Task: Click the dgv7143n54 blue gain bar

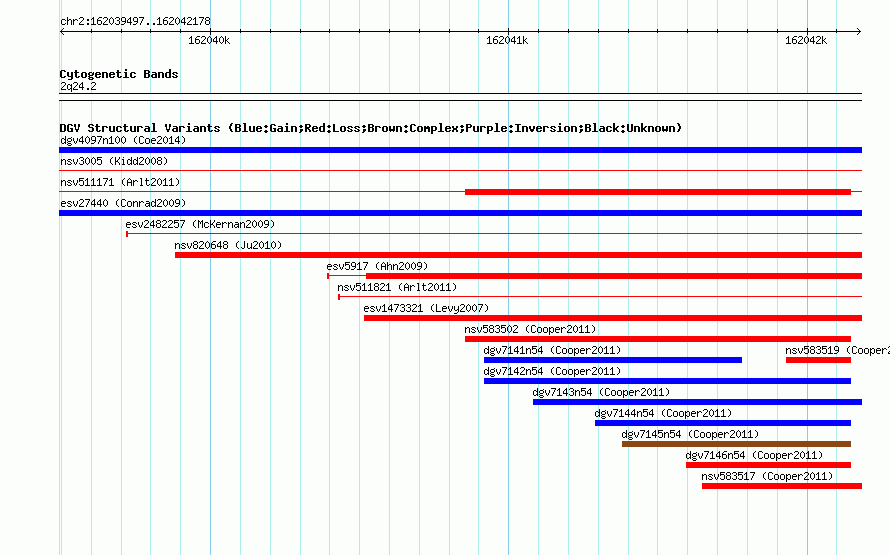Action: [698, 402]
